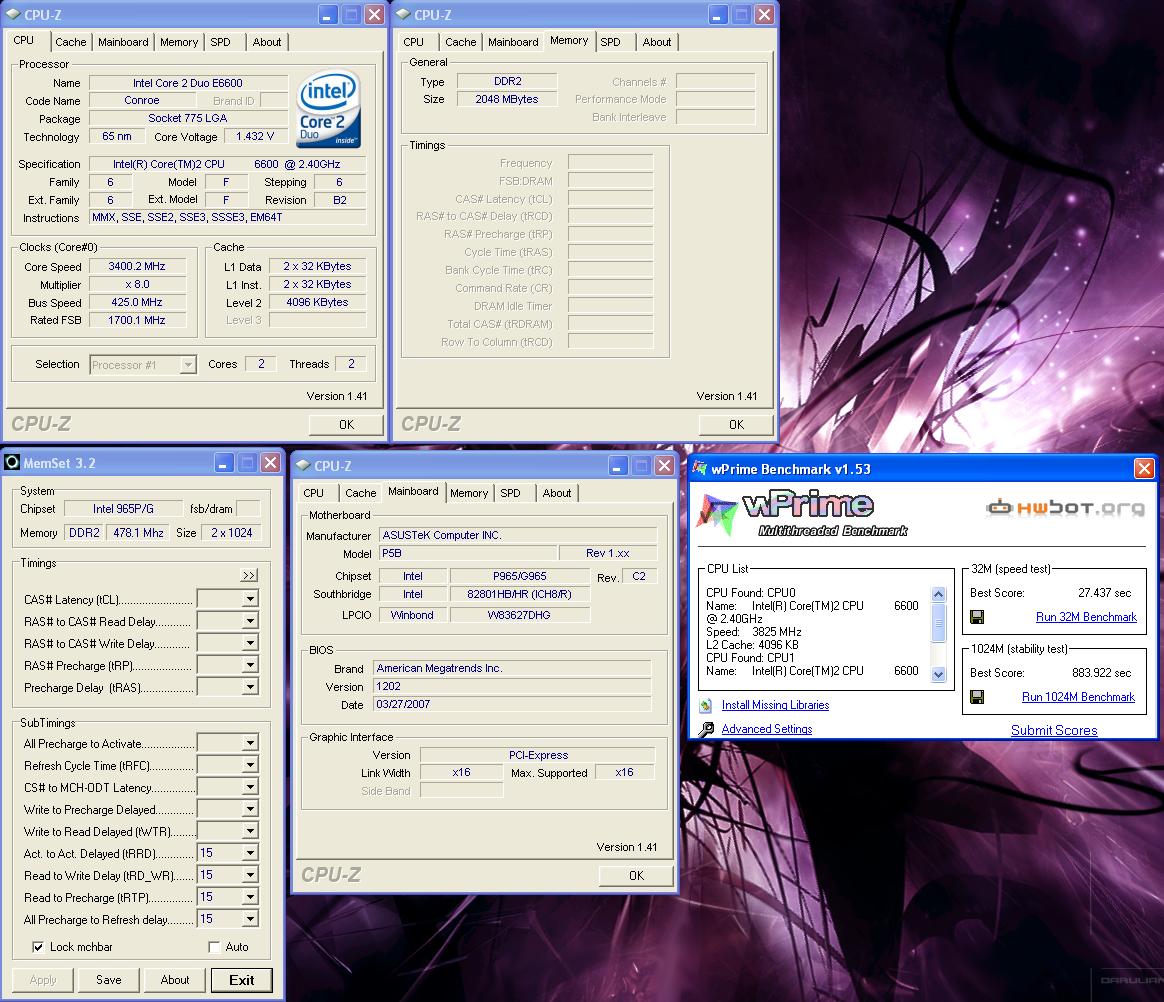The width and height of the screenshot is (1164, 1002).
Task: Click the Exit button in MemSet
Action: (x=241, y=980)
